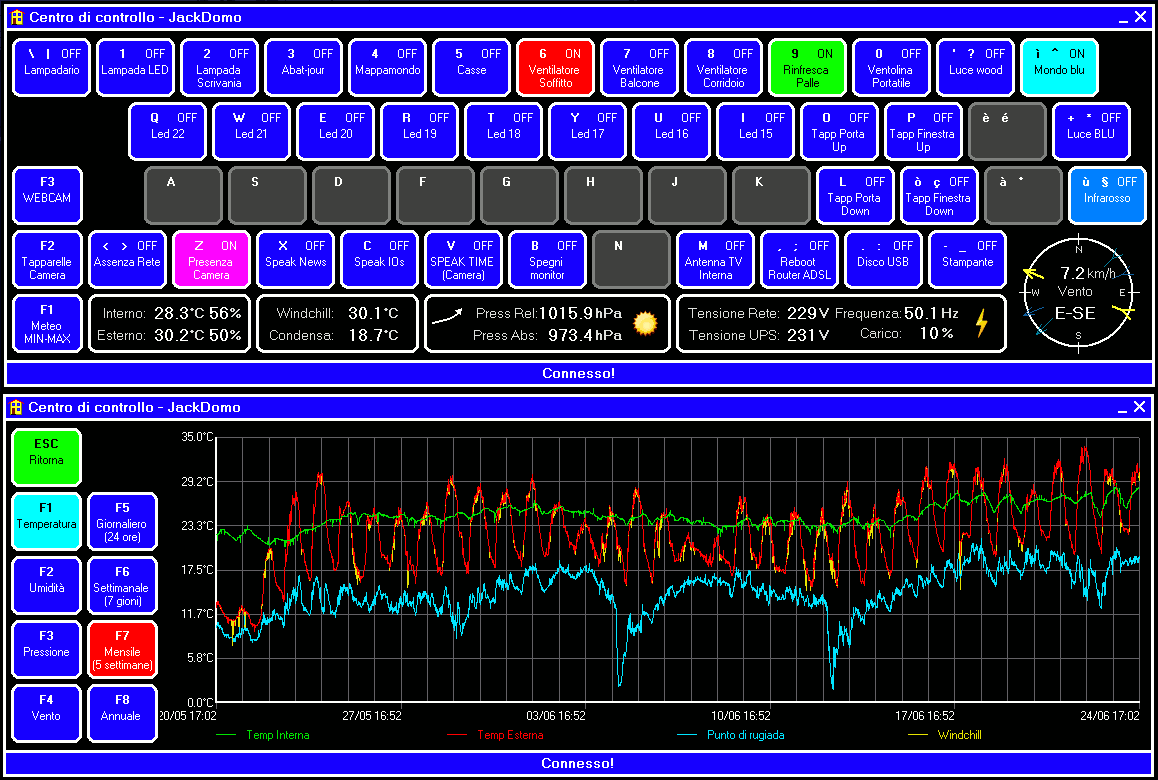Click the wind compass dial
The width and height of the screenshot is (1158, 780).
click(x=1078, y=292)
